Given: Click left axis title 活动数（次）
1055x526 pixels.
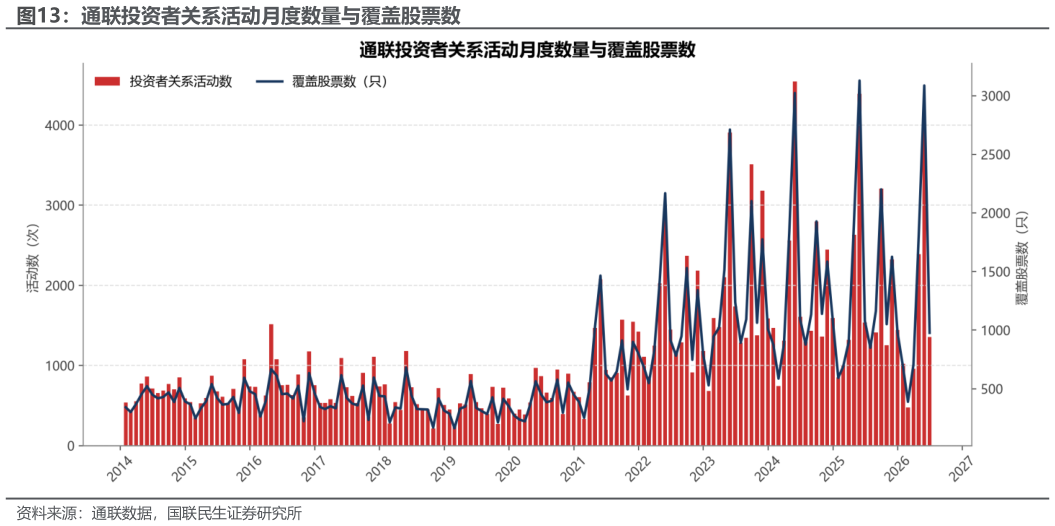Looking at the screenshot, I should pyautogui.click(x=34, y=258).
